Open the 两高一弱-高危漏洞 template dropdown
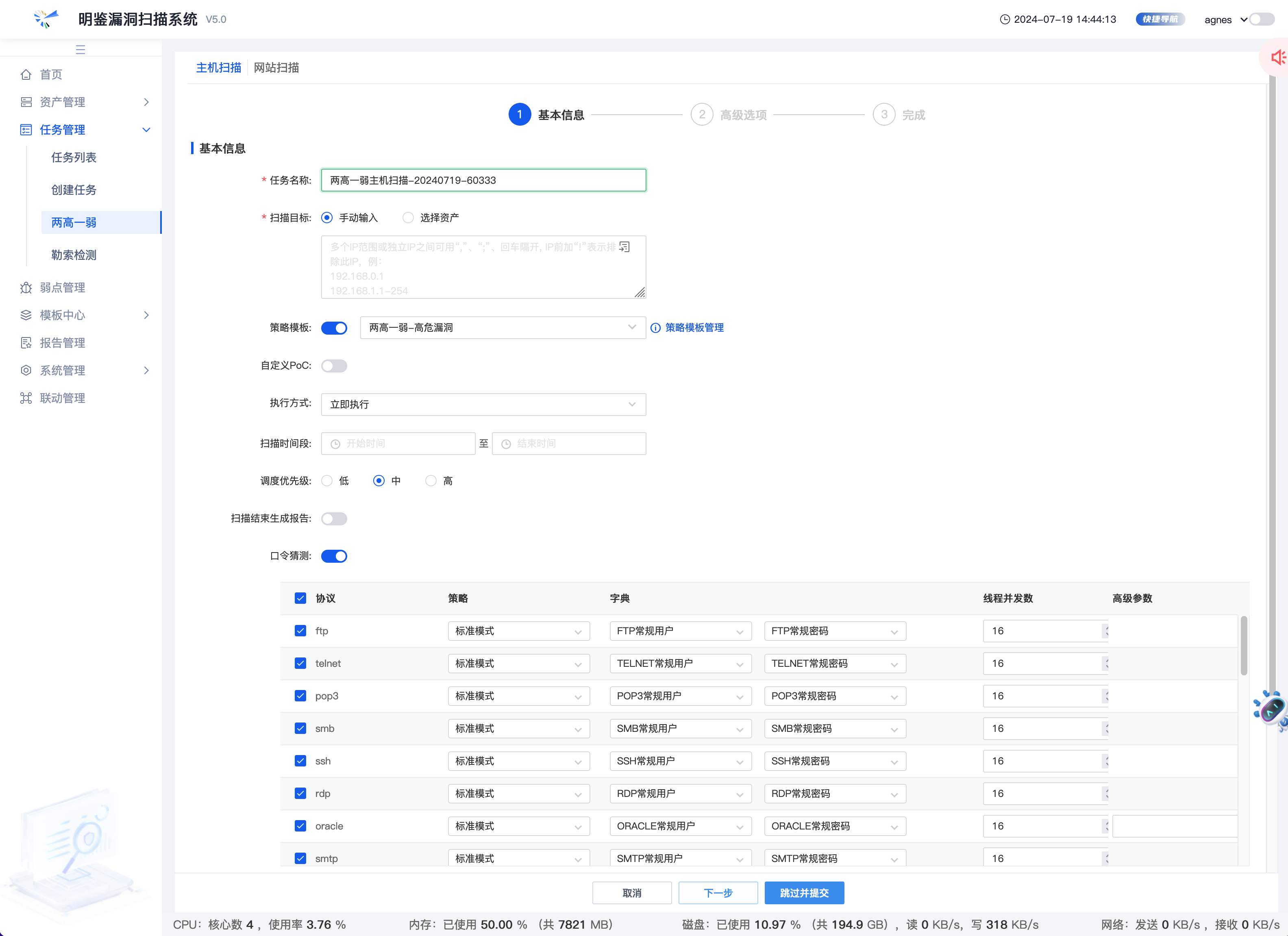1288x936 pixels. pyautogui.click(x=503, y=328)
